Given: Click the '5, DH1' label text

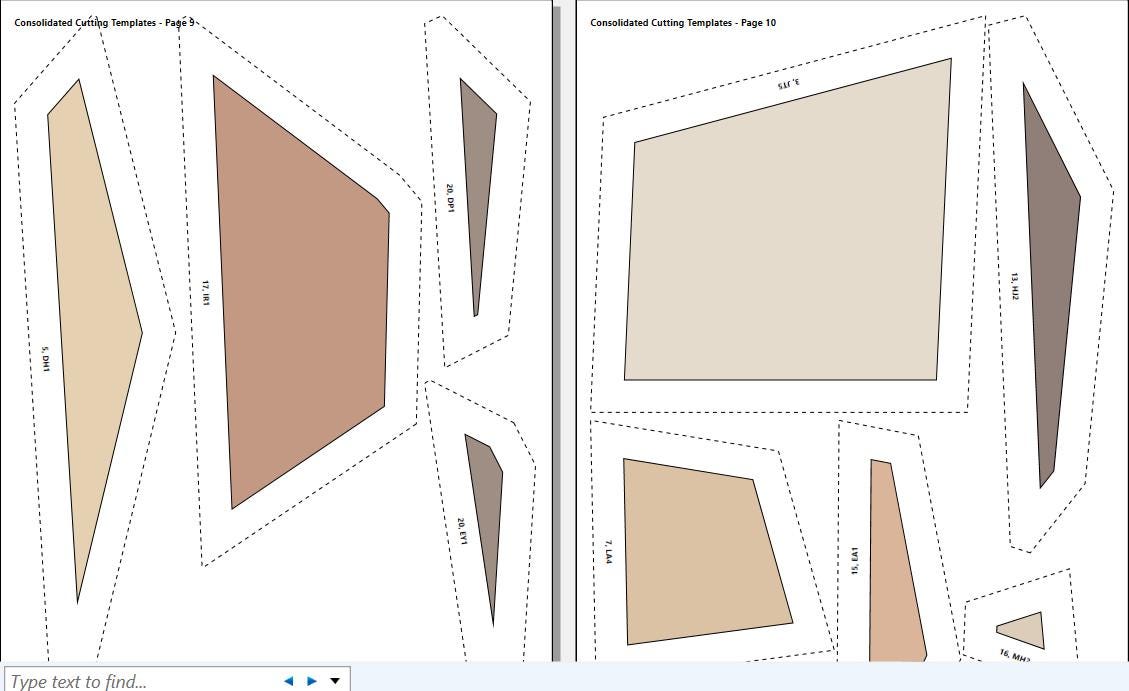Looking at the screenshot, I should [x=45, y=358].
